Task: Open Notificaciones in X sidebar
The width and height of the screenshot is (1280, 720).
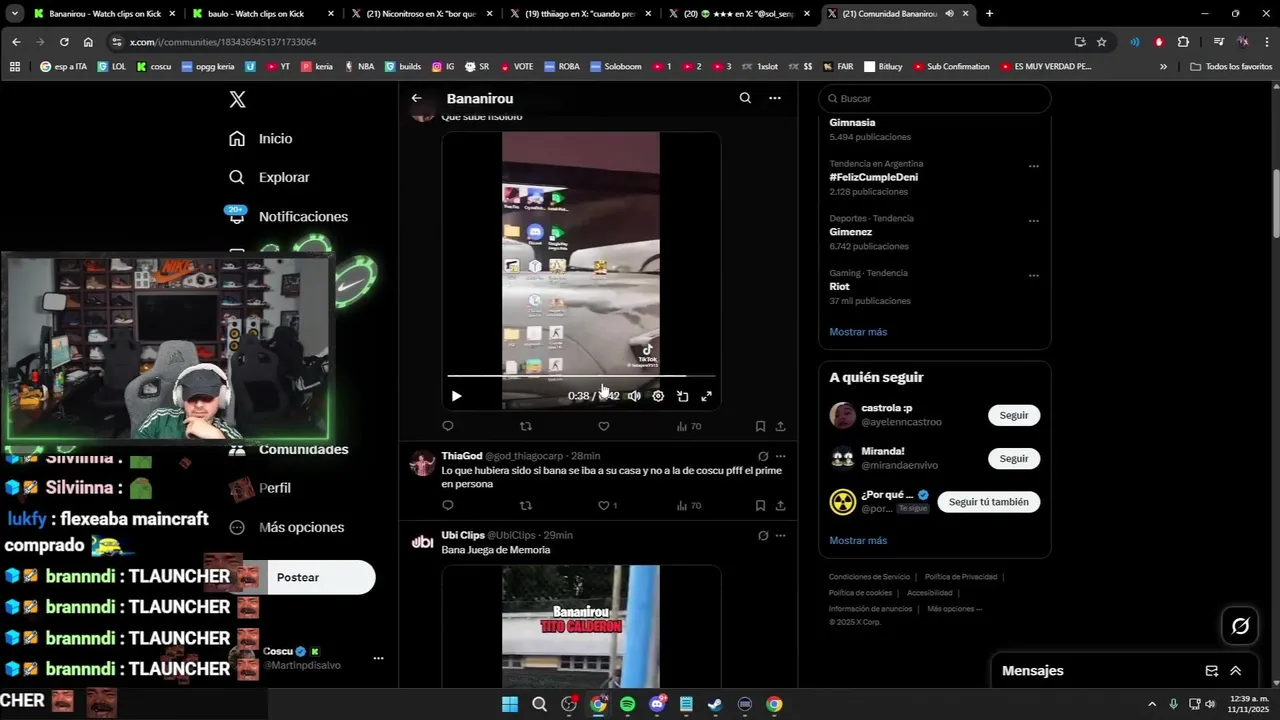Action: tap(288, 216)
